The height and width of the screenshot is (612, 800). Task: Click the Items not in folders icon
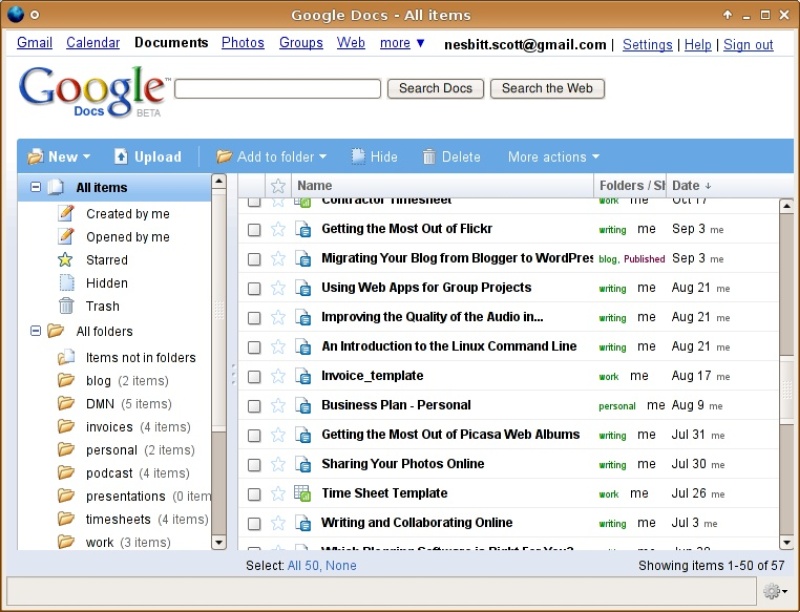pos(66,357)
